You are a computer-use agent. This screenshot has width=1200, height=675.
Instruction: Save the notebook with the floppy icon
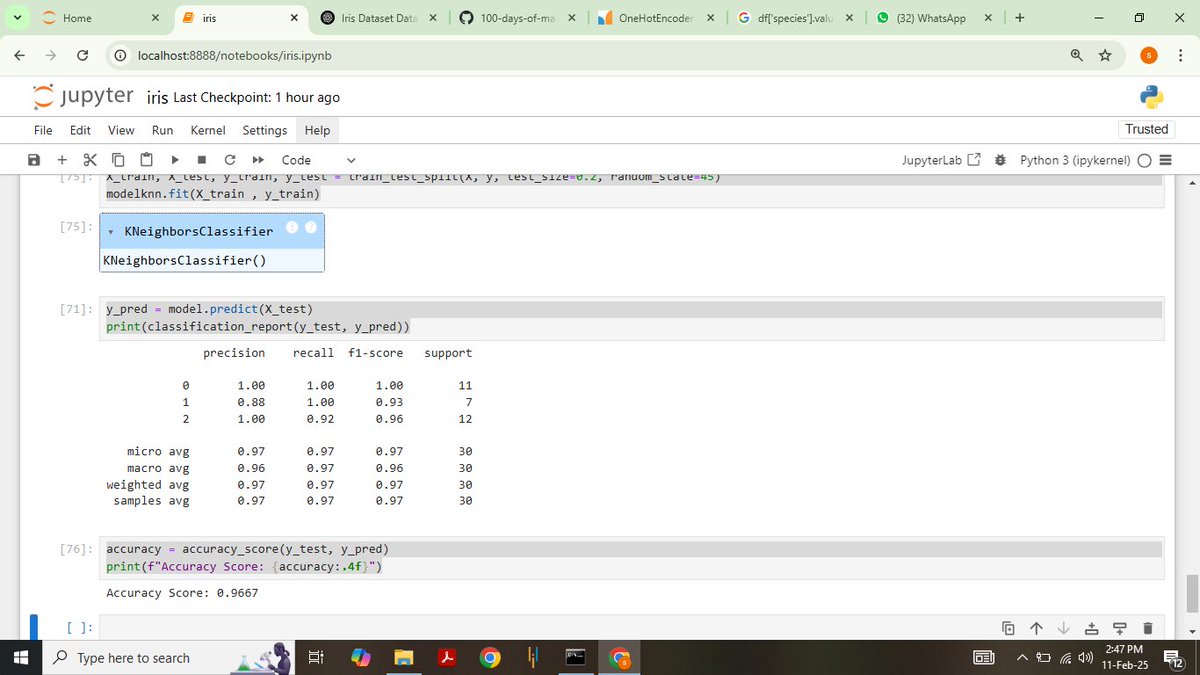tap(34, 160)
